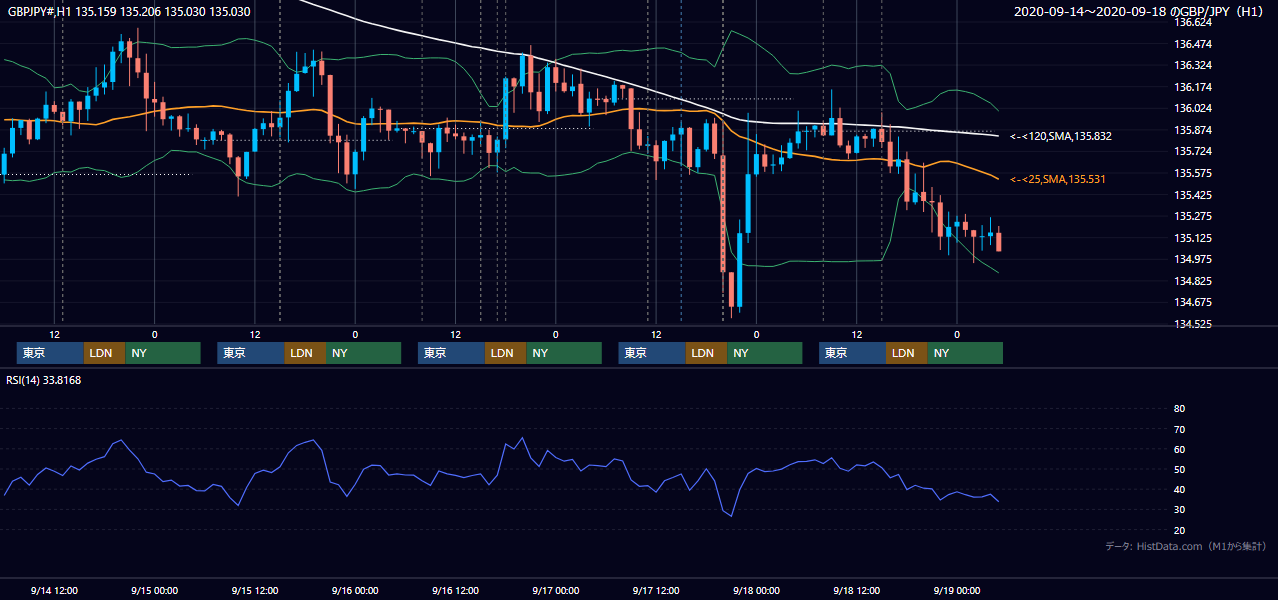The width and height of the screenshot is (1278, 600).
Task: Select the 135.724 price level
Action: coord(1192,151)
